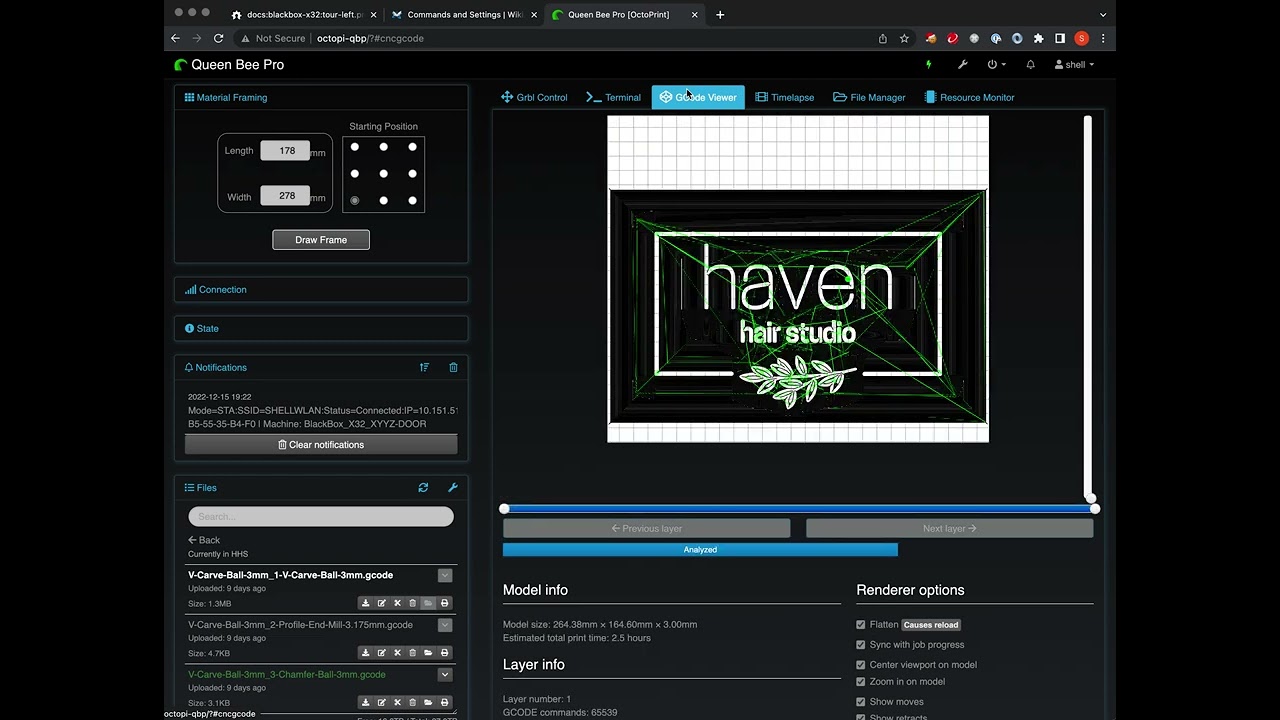
Task: Select top-left starting position
Action: click(x=355, y=147)
